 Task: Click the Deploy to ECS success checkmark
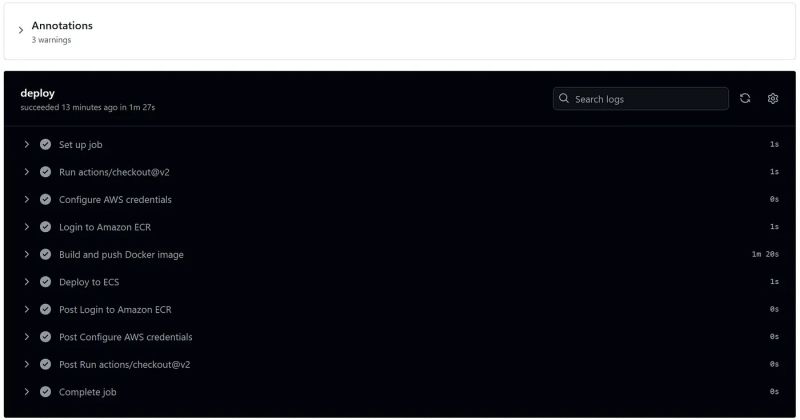click(x=45, y=282)
